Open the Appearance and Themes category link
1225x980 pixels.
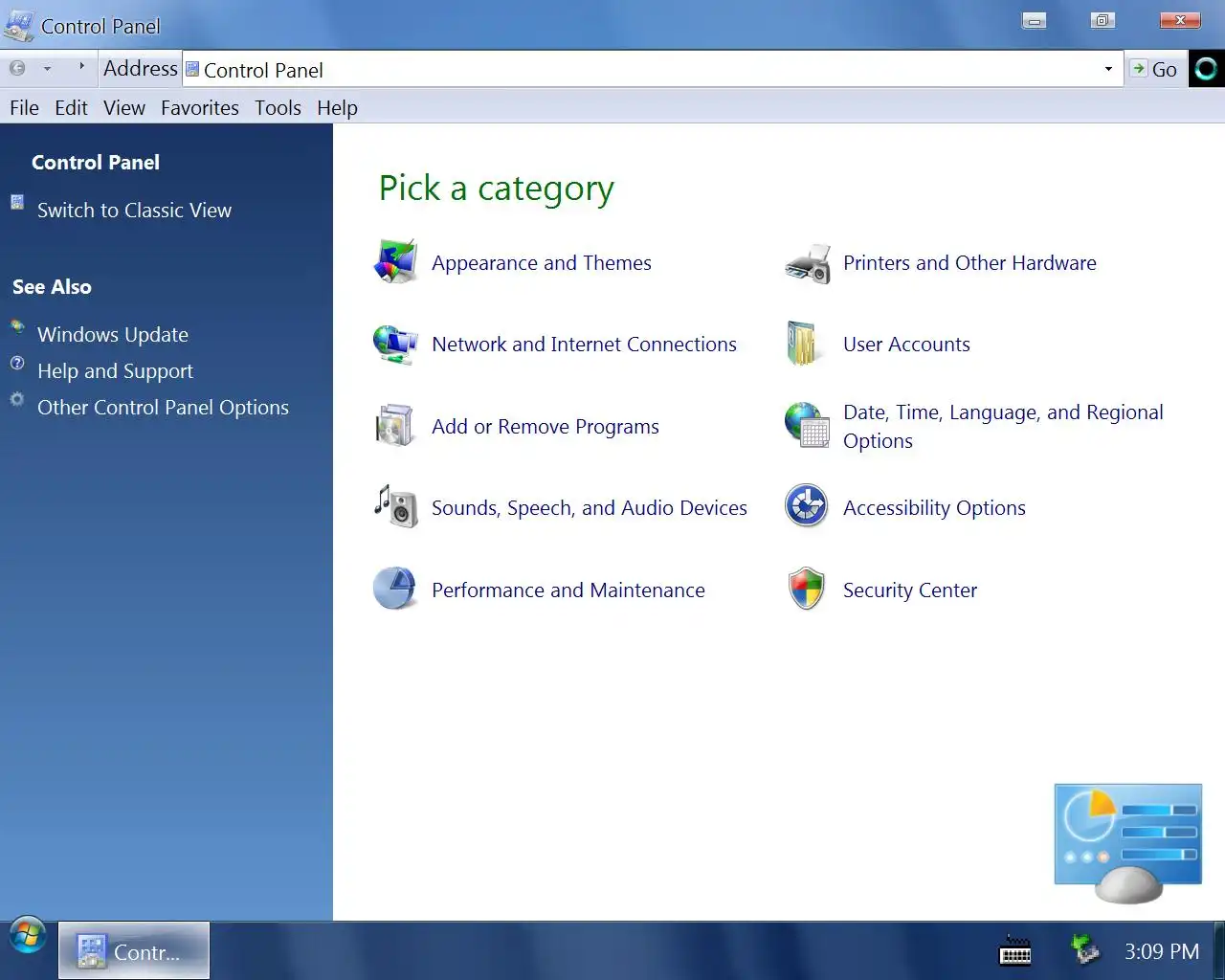pos(542,263)
